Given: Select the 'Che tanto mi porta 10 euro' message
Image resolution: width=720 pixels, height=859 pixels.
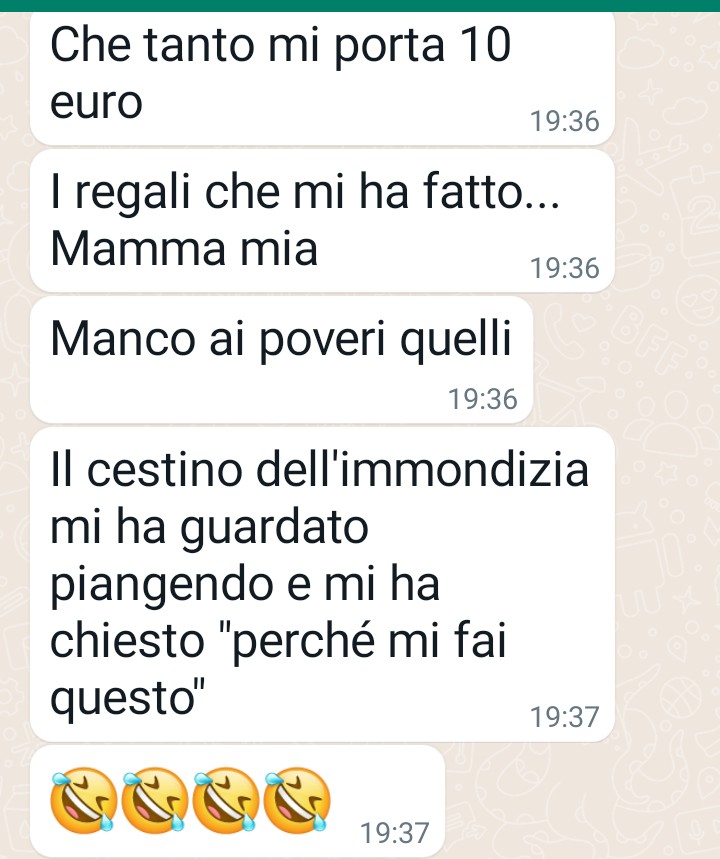Looking at the screenshot, I should [322, 77].
